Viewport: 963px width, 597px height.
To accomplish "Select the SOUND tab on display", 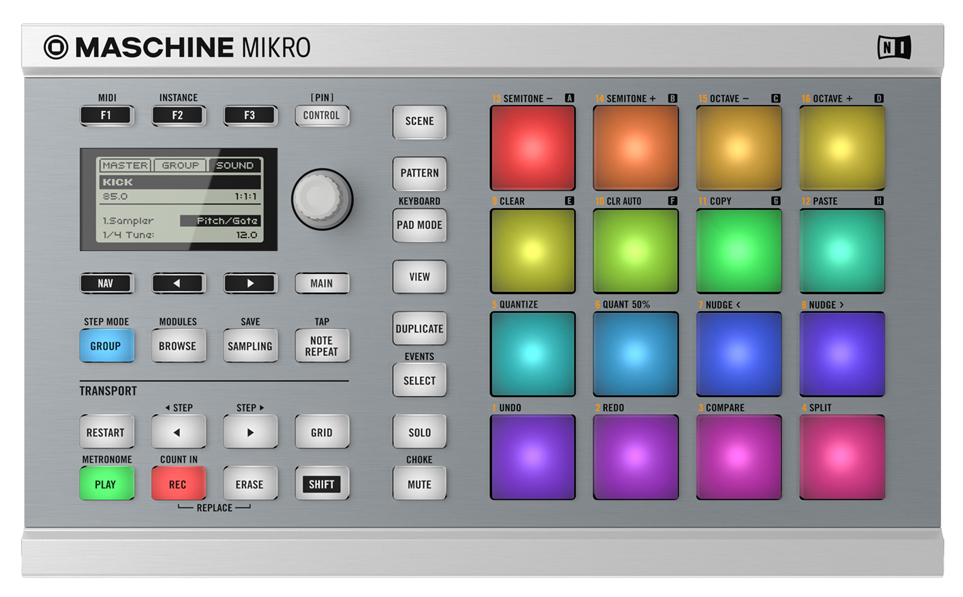I will (x=235, y=165).
